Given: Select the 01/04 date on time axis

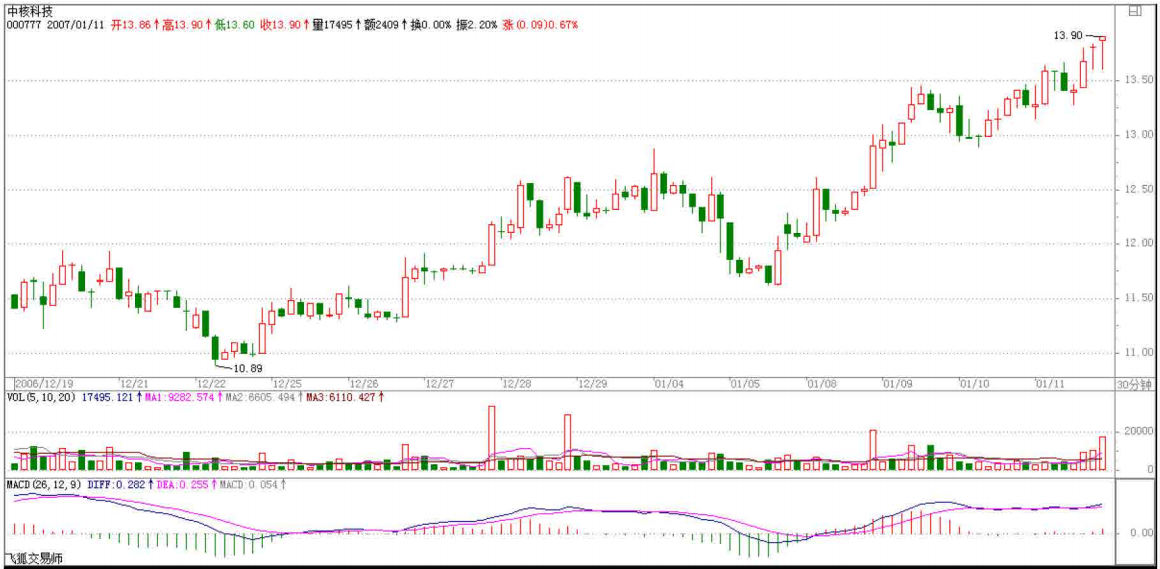Looking at the screenshot, I should 668,384.
